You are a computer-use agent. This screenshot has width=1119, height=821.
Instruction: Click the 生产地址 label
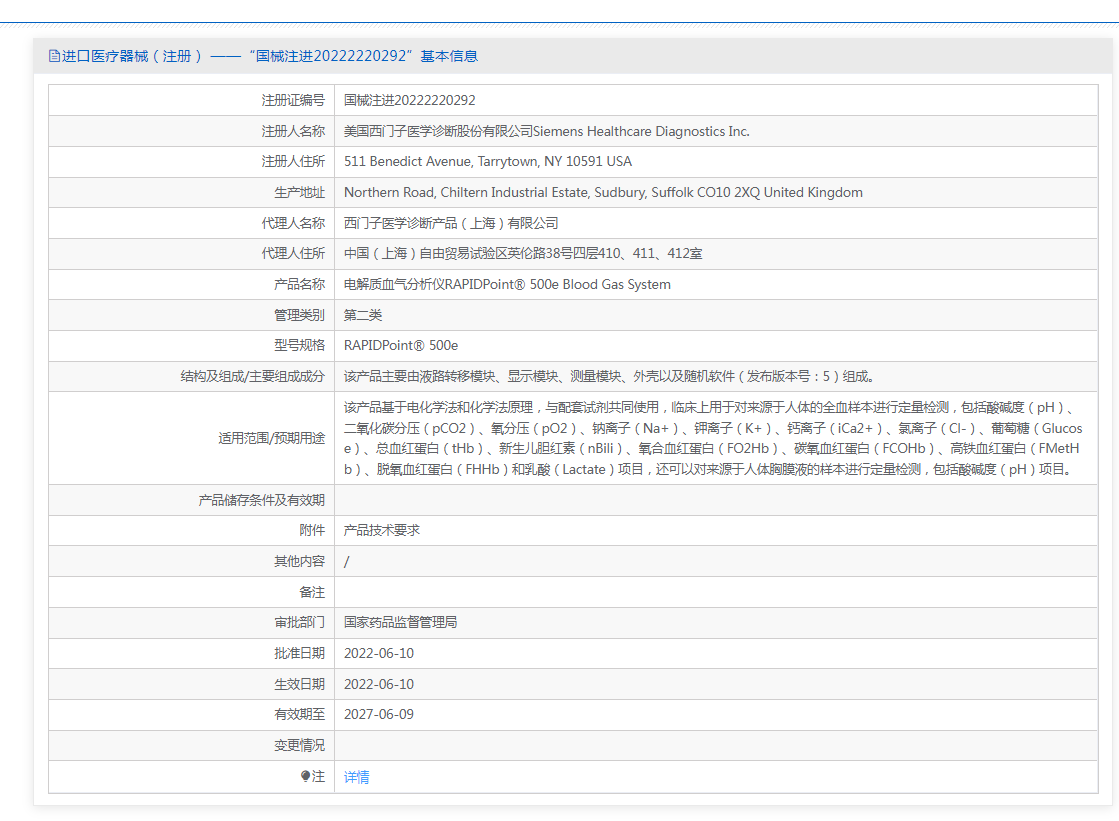point(299,193)
